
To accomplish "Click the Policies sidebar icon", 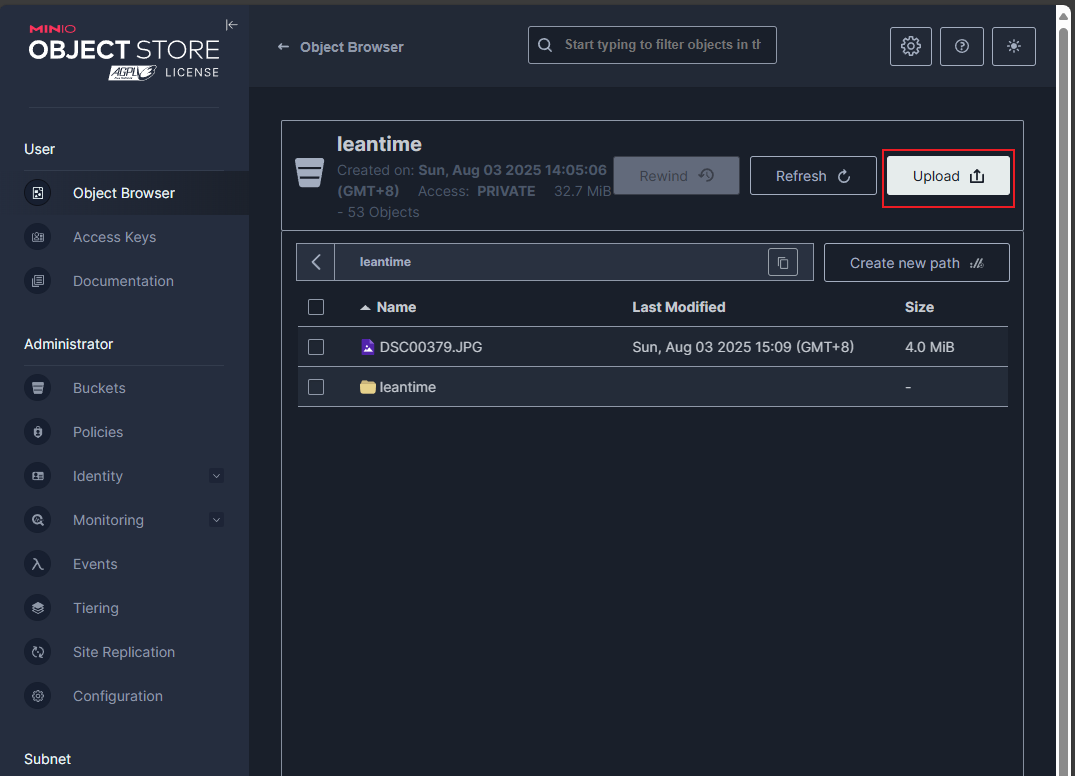I will coord(38,432).
